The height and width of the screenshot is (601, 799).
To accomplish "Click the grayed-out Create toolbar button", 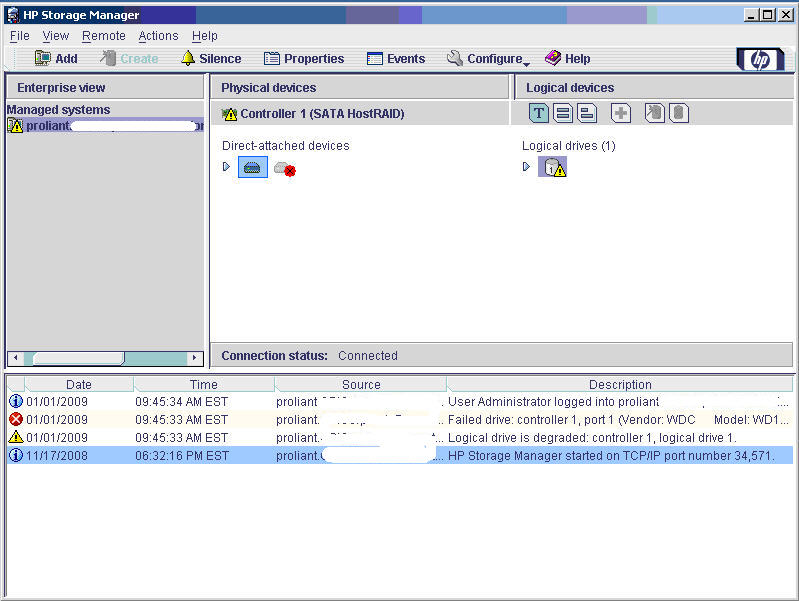I will pyautogui.click(x=129, y=59).
